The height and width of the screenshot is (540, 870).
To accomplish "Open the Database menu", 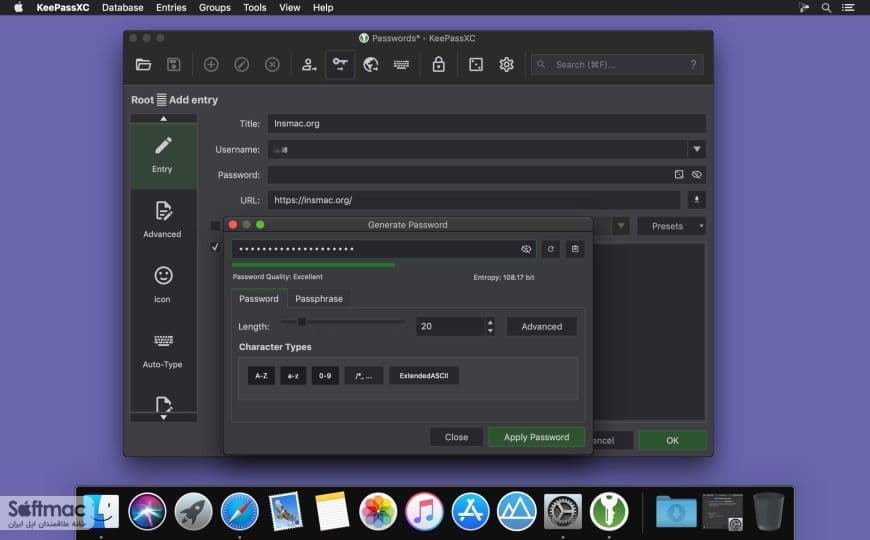I will (123, 8).
